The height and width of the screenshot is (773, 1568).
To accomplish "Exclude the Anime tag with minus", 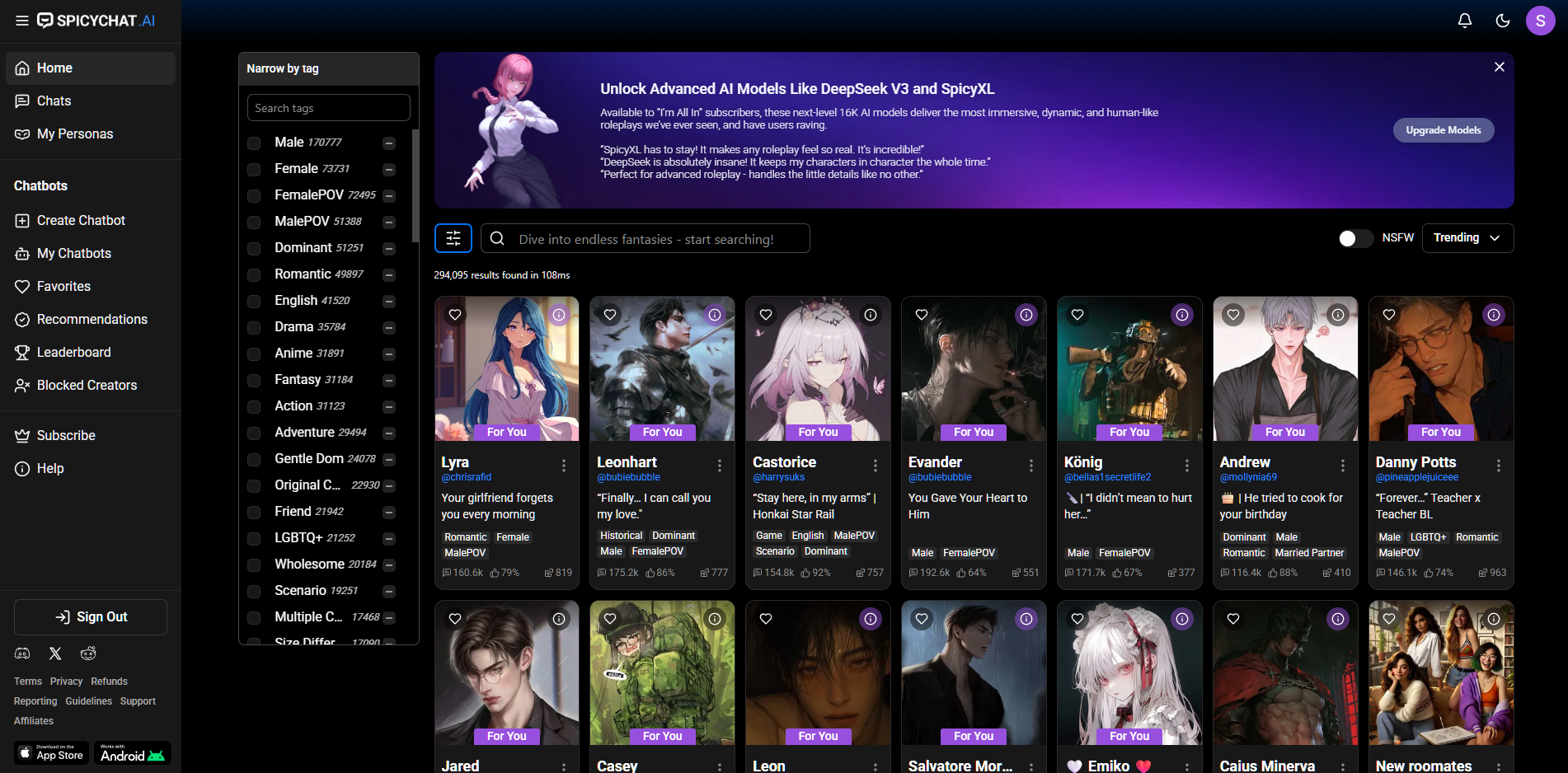I will pyautogui.click(x=389, y=354).
